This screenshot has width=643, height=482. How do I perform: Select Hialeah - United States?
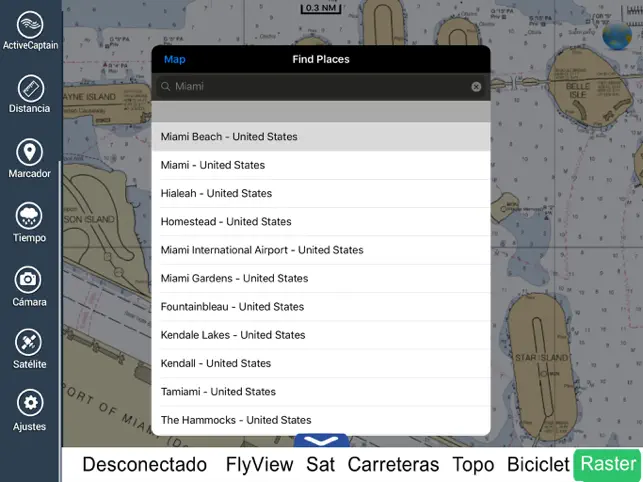pyautogui.click(x=321, y=193)
